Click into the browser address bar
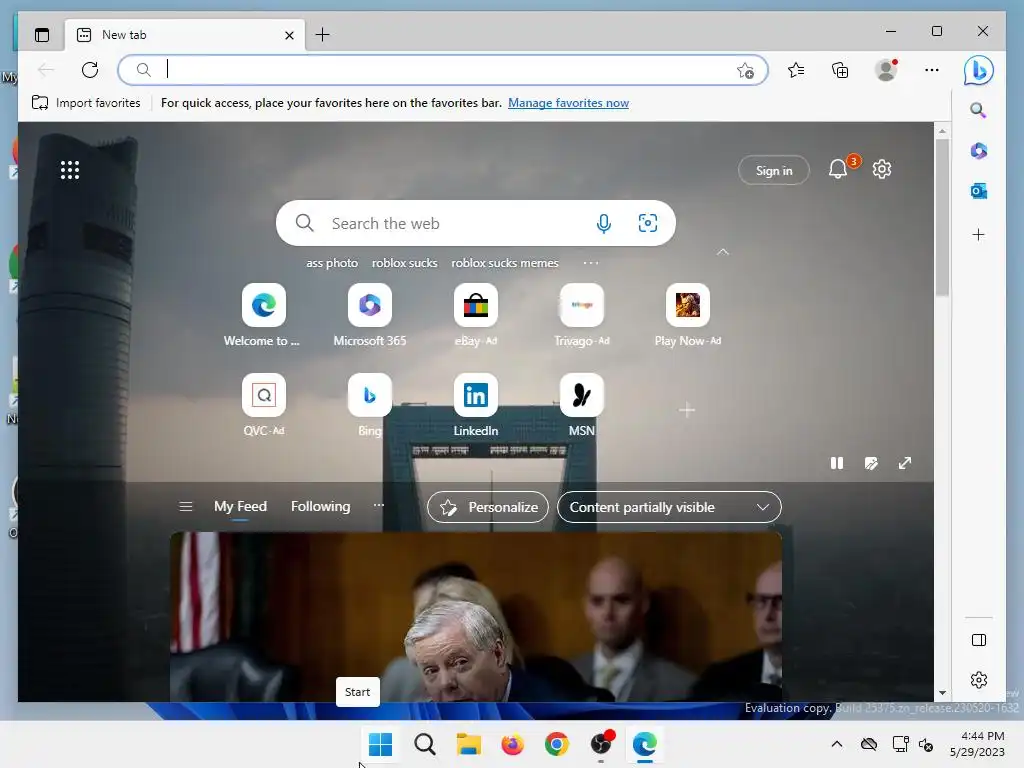Screen dimensions: 1024x768 (x=442, y=70)
